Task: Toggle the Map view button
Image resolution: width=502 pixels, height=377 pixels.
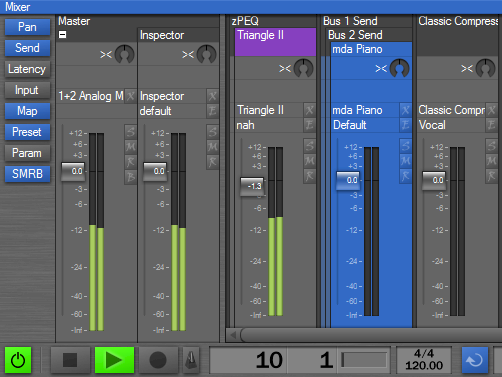Action: point(27,111)
